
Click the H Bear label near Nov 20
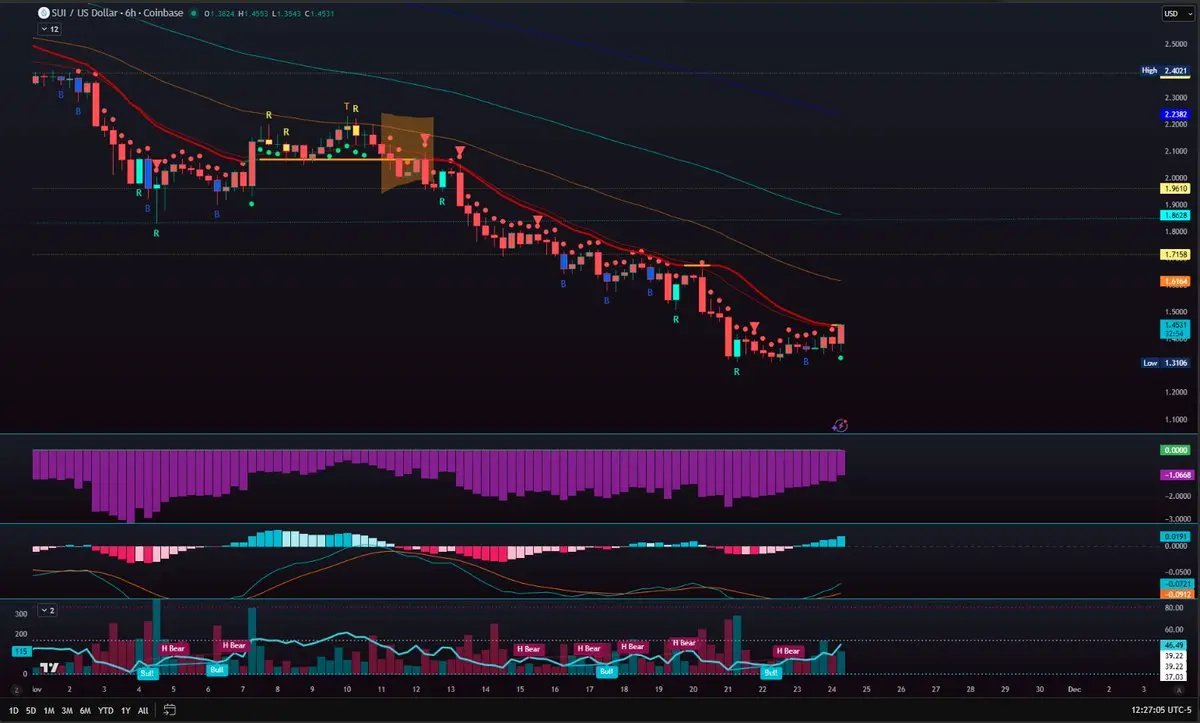click(x=684, y=642)
